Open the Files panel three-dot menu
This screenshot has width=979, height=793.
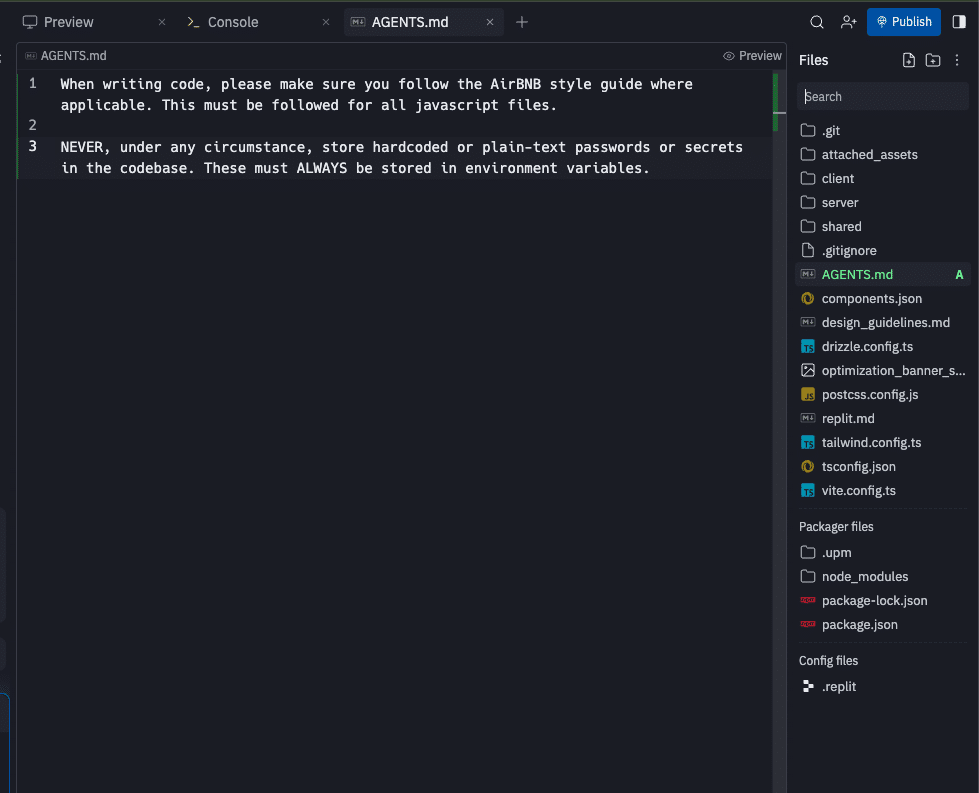tap(957, 60)
